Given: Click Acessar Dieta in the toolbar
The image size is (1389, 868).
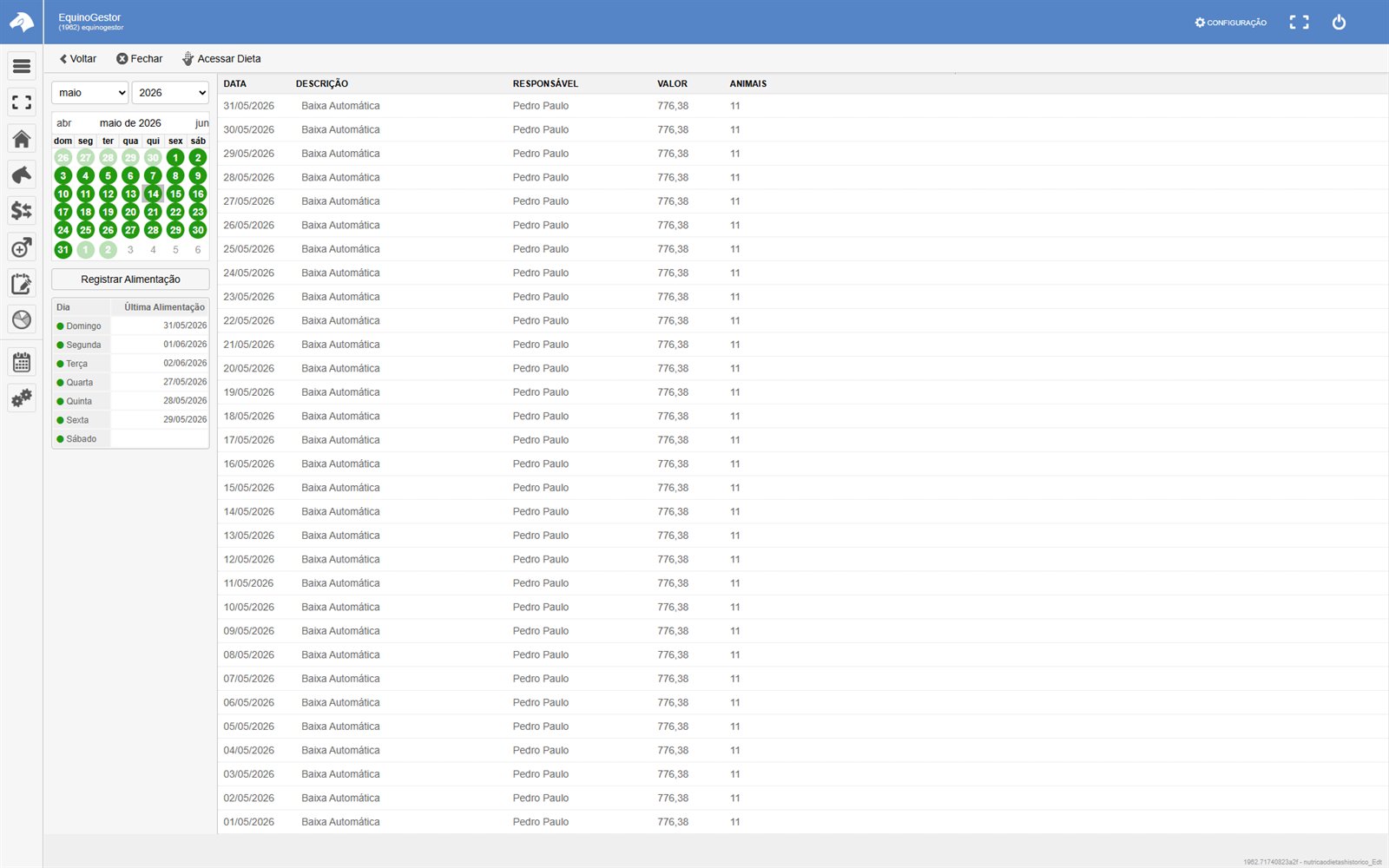Looking at the screenshot, I should pyautogui.click(x=221, y=59).
